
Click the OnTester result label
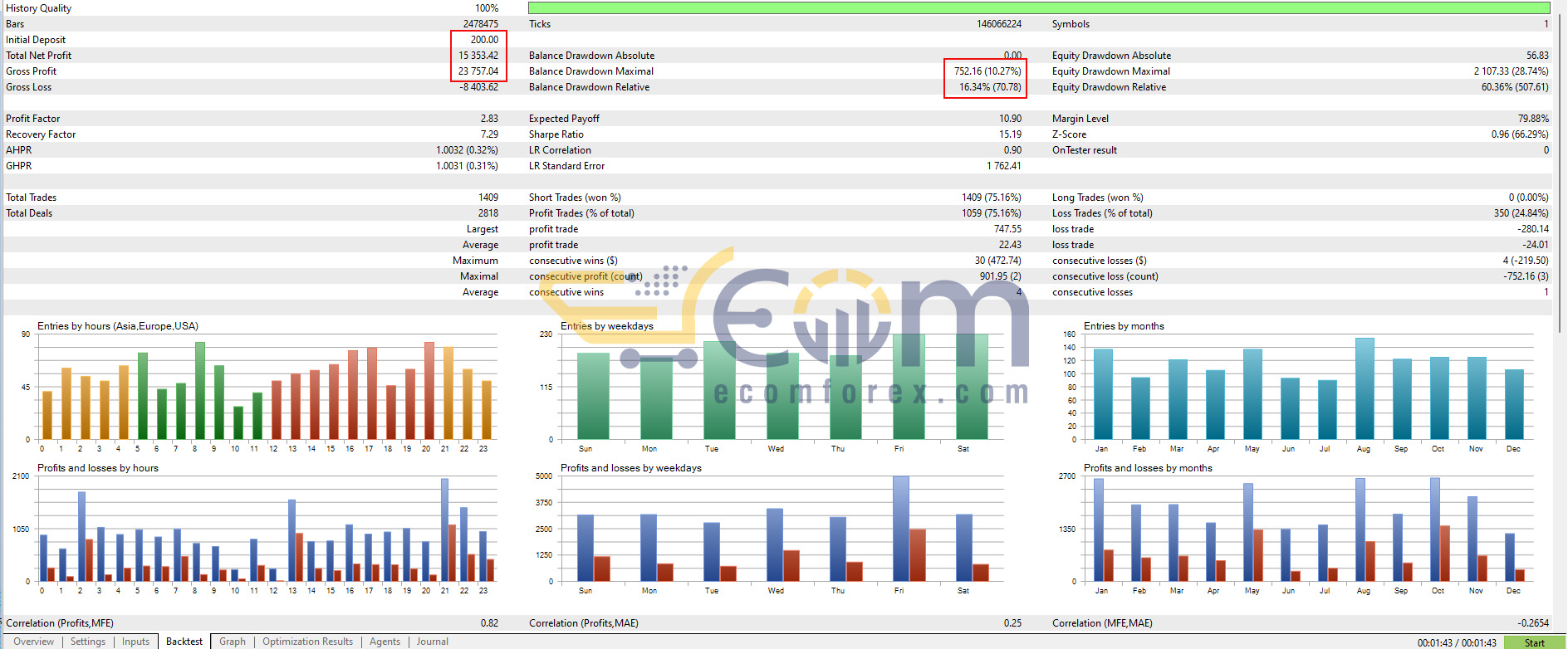1085,150
